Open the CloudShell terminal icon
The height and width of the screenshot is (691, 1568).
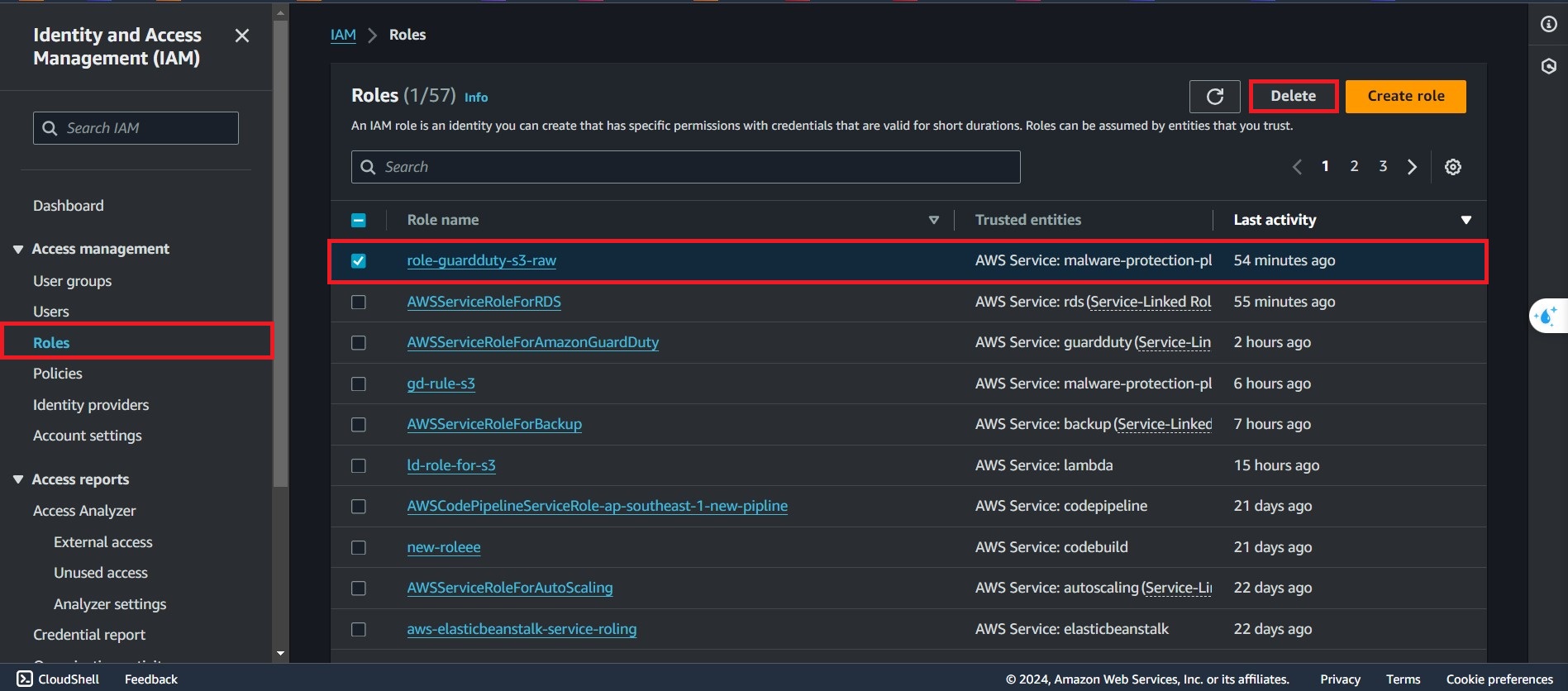(x=25, y=679)
